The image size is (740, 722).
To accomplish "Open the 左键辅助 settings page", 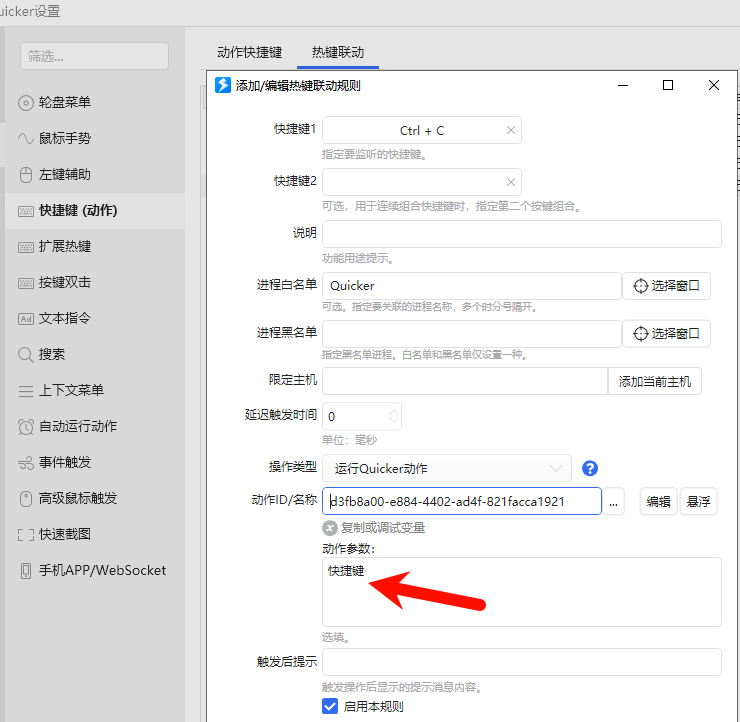I will (94, 175).
